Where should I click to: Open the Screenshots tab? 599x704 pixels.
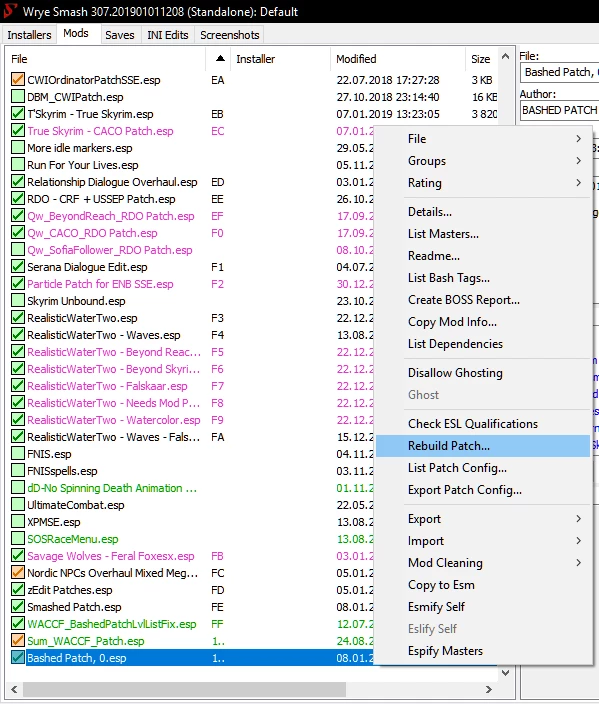click(x=229, y=35)
